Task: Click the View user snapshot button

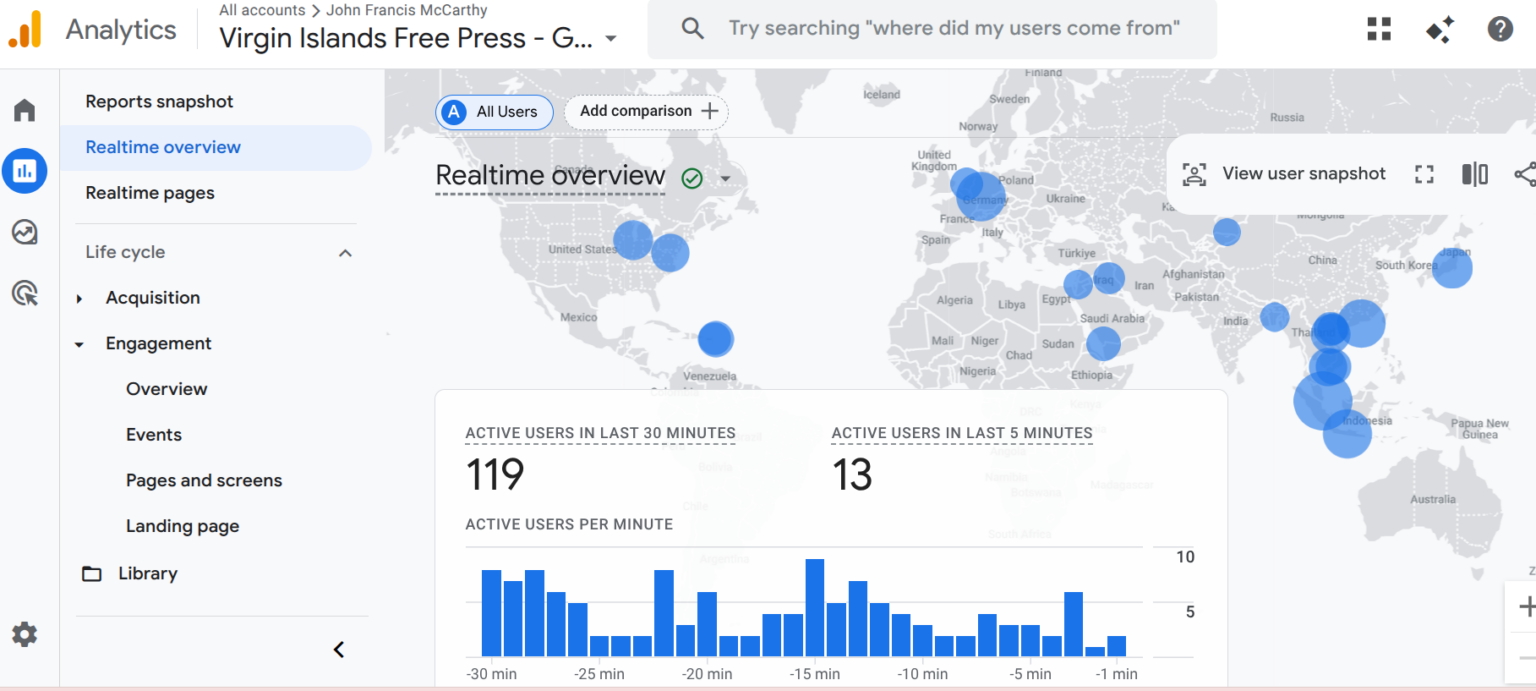Action: tap(1285, 173)
